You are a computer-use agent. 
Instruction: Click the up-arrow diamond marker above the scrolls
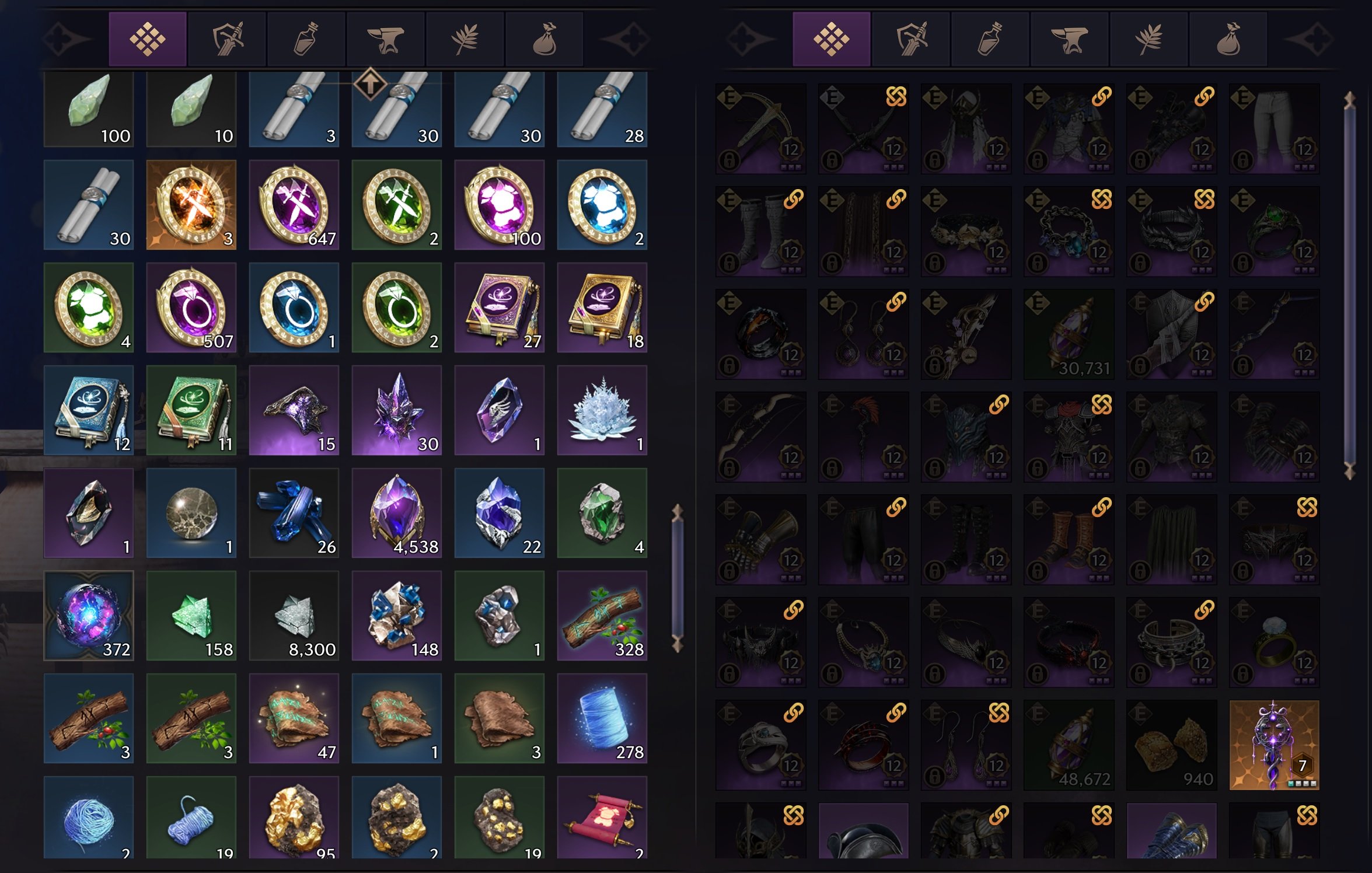click(370, 84)
